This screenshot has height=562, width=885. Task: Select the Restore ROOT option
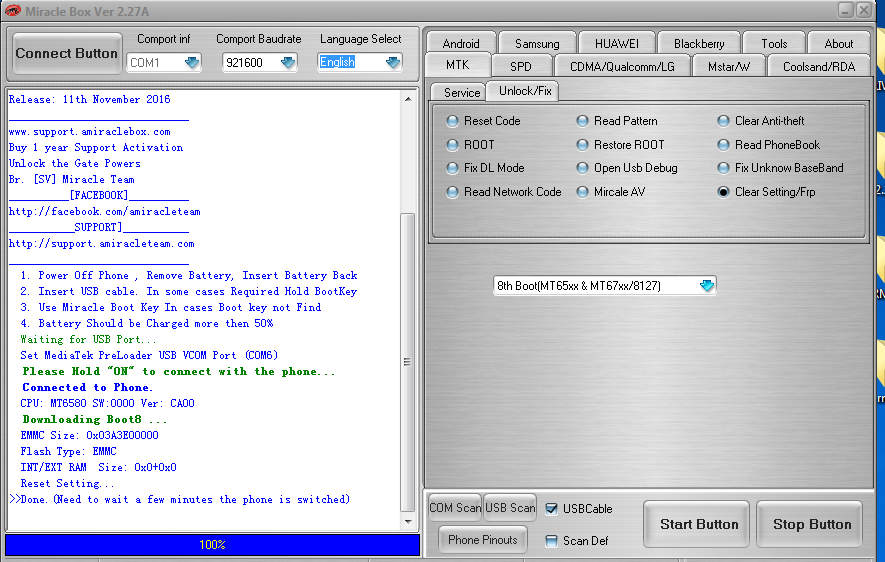coord(582,145)
